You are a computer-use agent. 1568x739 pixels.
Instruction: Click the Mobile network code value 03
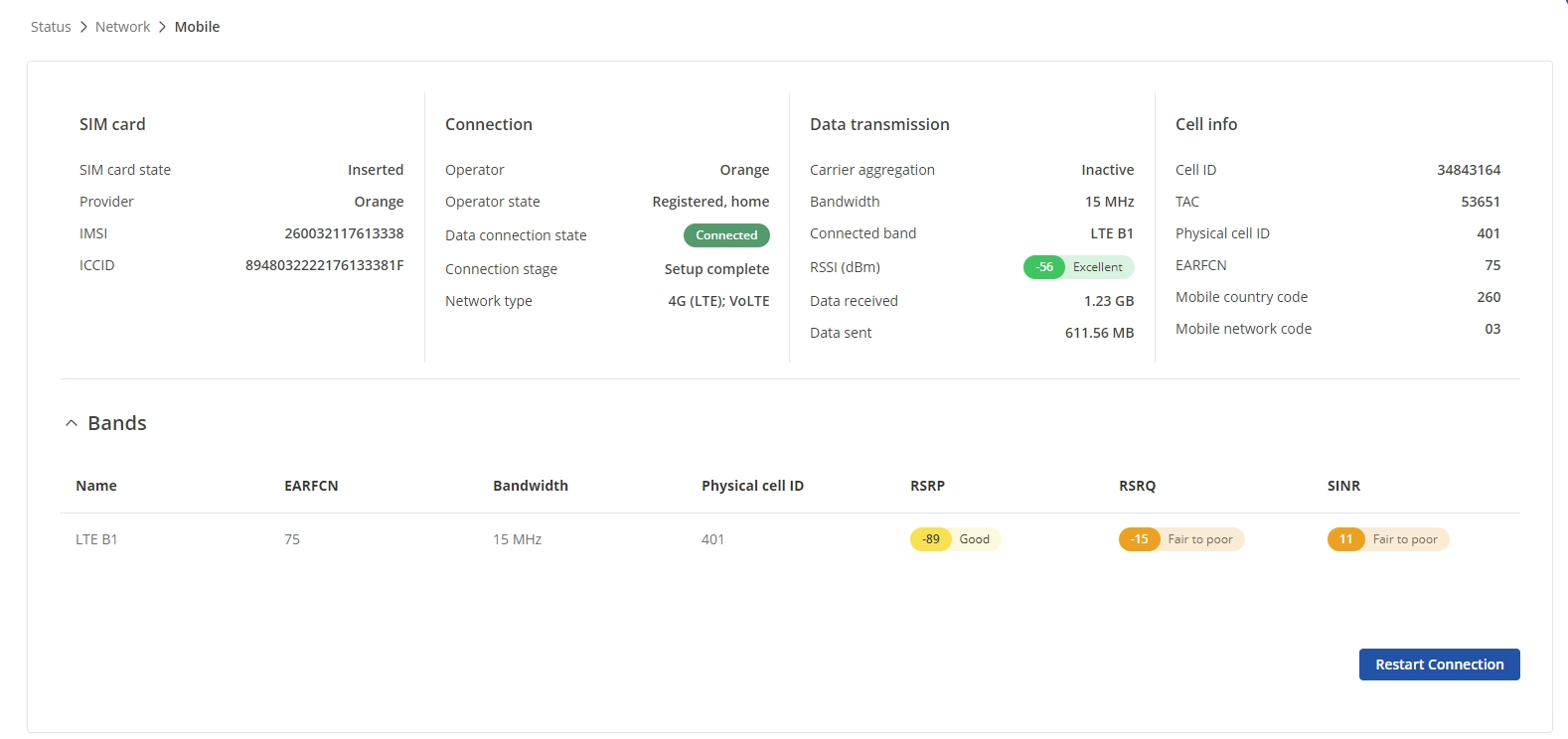coord(1492,329)
